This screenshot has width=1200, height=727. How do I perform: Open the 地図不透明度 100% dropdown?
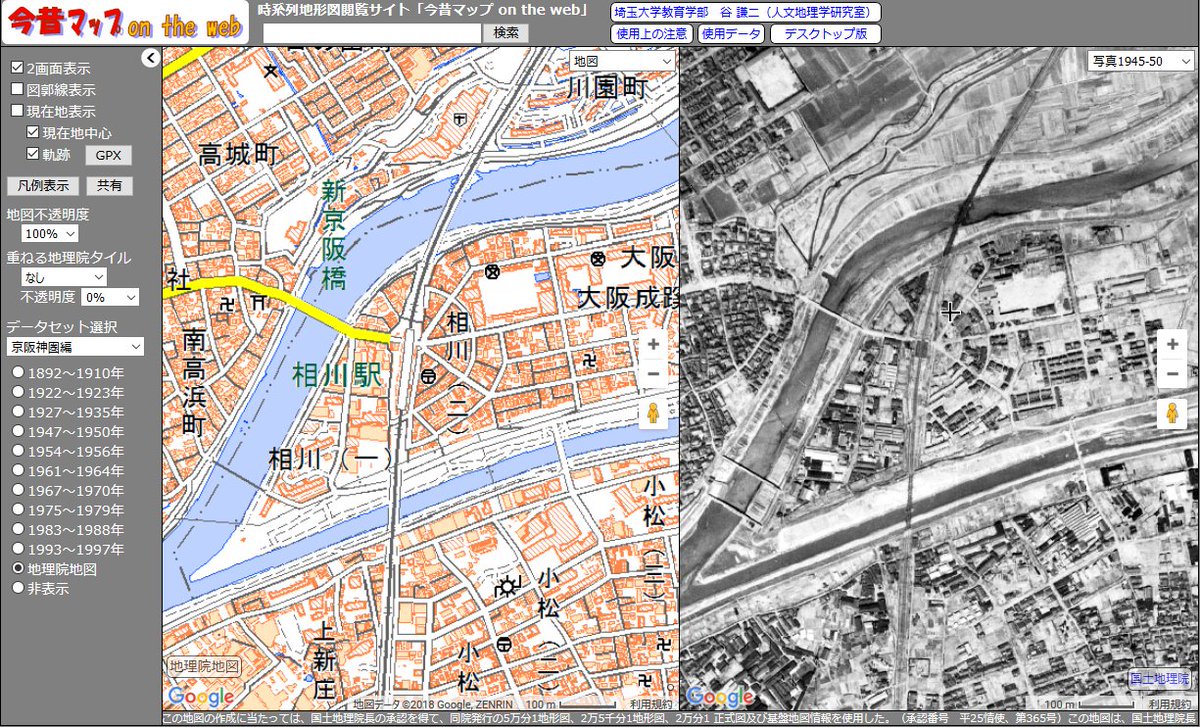[50, 233]
